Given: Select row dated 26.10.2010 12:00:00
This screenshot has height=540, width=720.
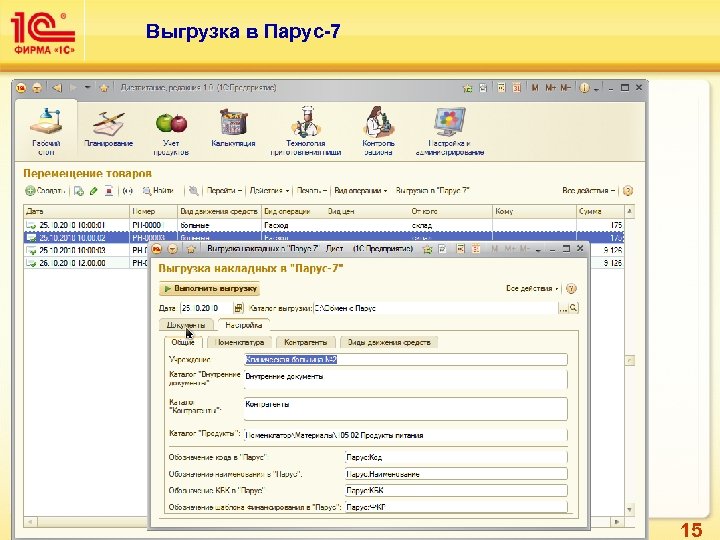Looking at the screenshot, I should (87, 263).
